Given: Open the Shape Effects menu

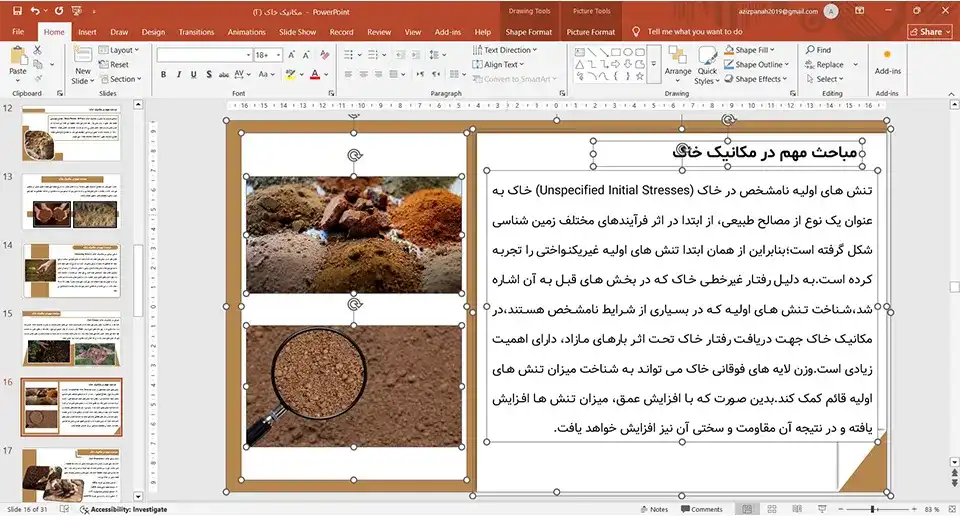Looking at the screenshot, I should pos(756,79).
